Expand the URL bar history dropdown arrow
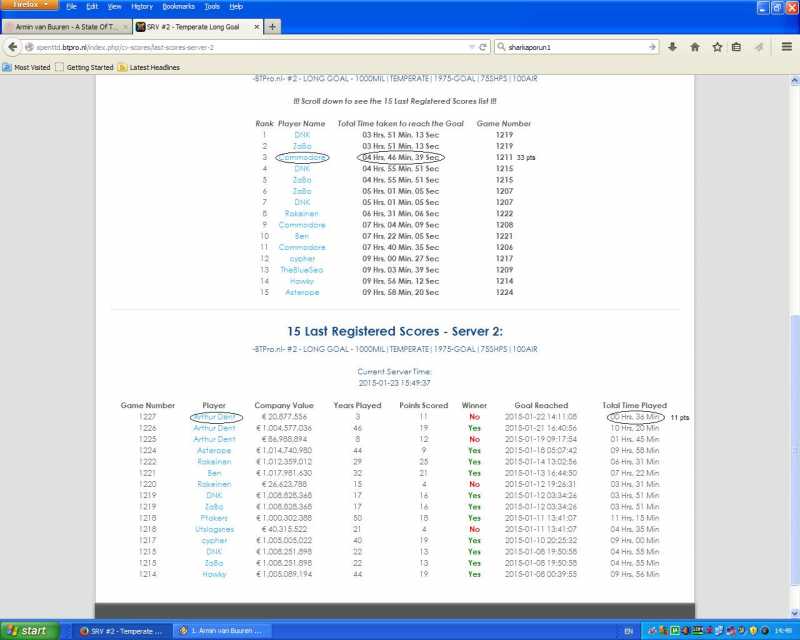 tap(471, 47)
